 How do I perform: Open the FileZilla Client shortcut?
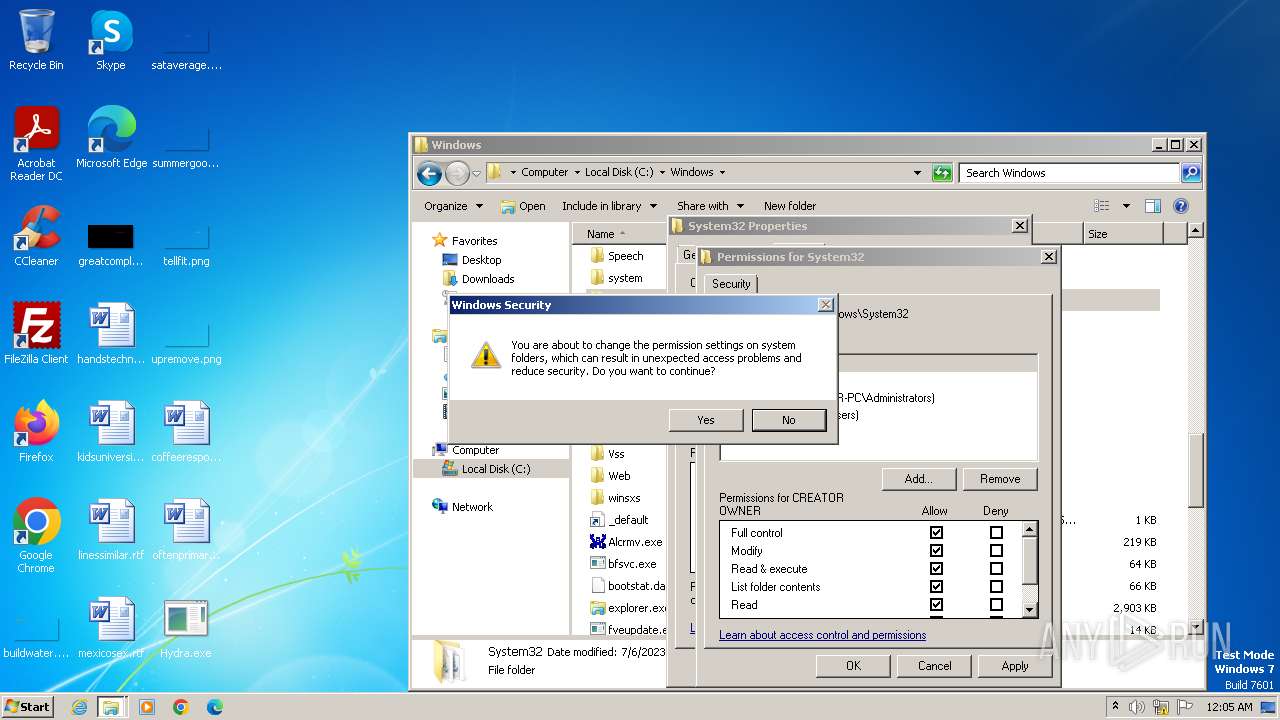36,334
